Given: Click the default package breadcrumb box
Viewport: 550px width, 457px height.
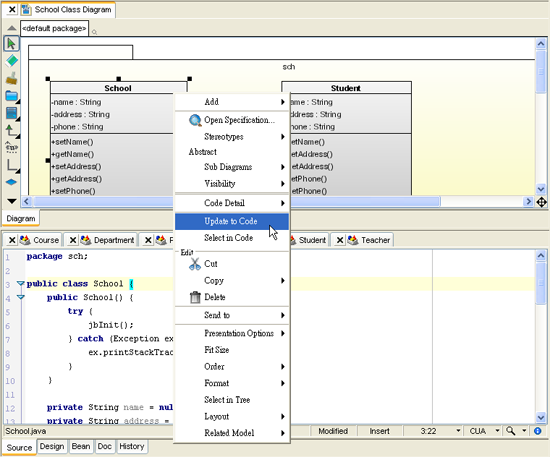Looking at the screenshot, I should click(54, 28).
